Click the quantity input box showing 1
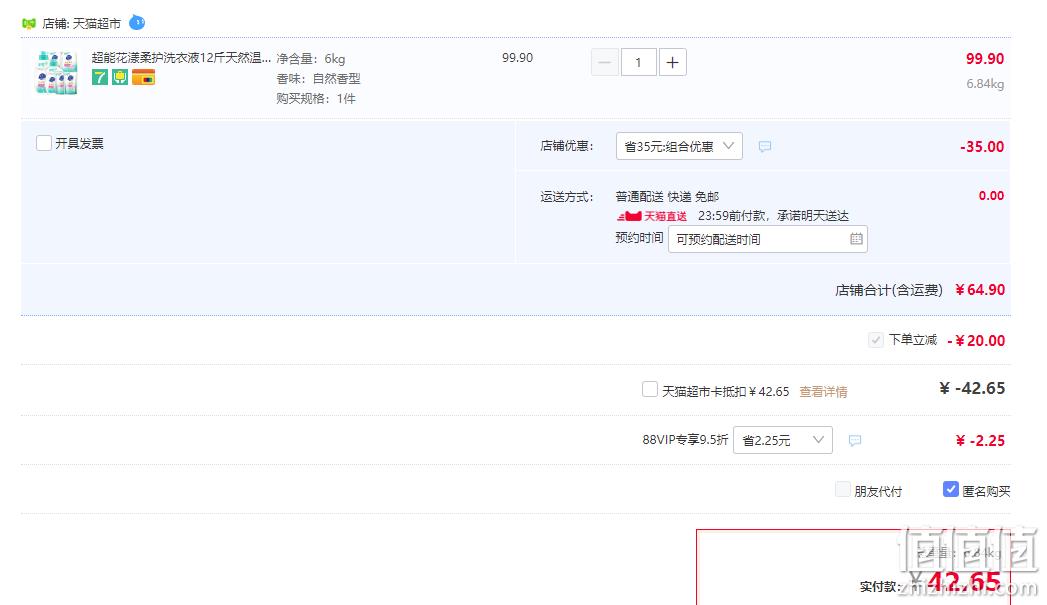The image size is (1047, 605). pos(638,62)
